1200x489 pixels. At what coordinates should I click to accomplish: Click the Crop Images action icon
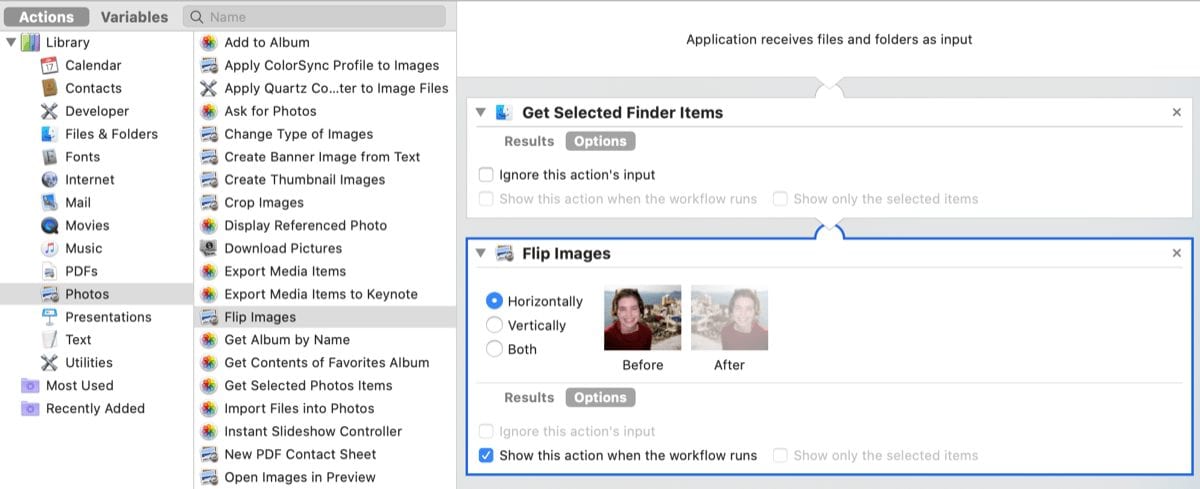click(x=208, y=203)
